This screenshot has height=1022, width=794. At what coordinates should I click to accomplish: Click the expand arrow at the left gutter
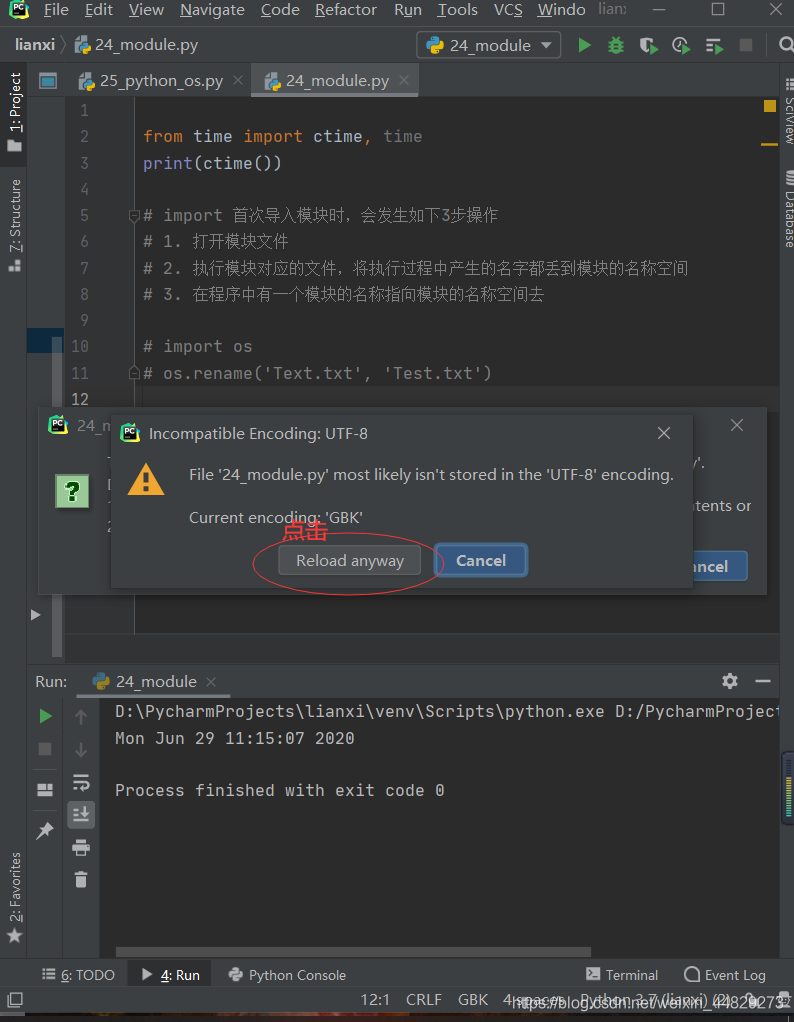[x=36, y=615]
